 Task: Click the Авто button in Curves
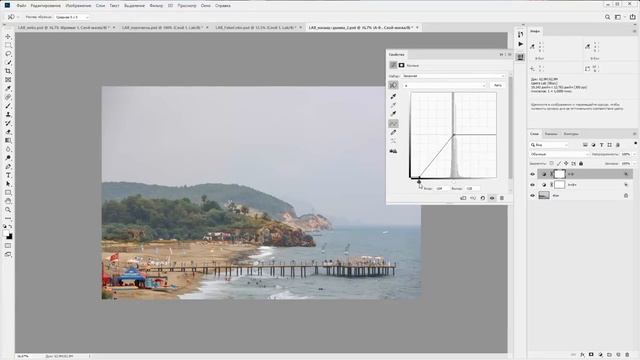tap(498, 85)
